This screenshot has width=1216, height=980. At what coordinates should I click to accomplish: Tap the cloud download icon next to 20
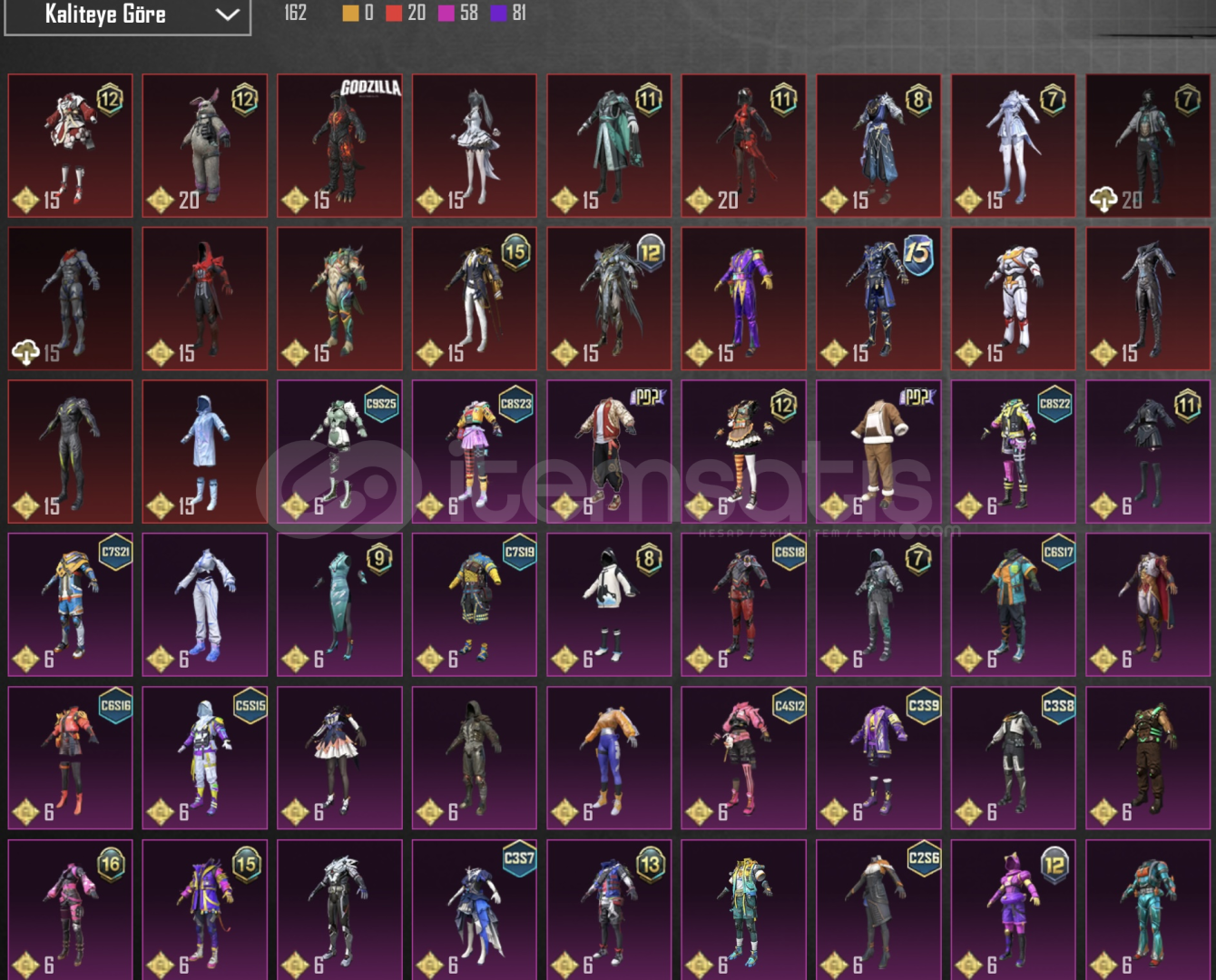coord(1103,200)
